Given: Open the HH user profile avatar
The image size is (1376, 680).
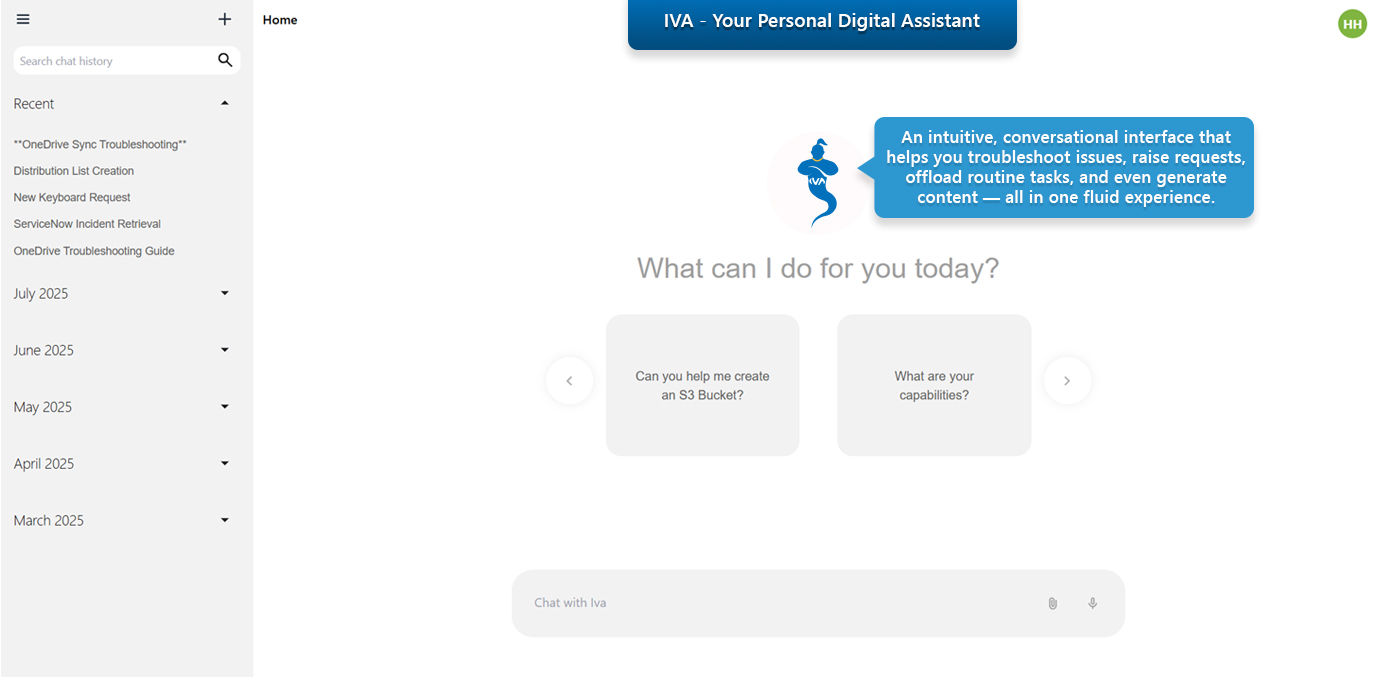Looking at the screenshot, I should coord(1352,24).
